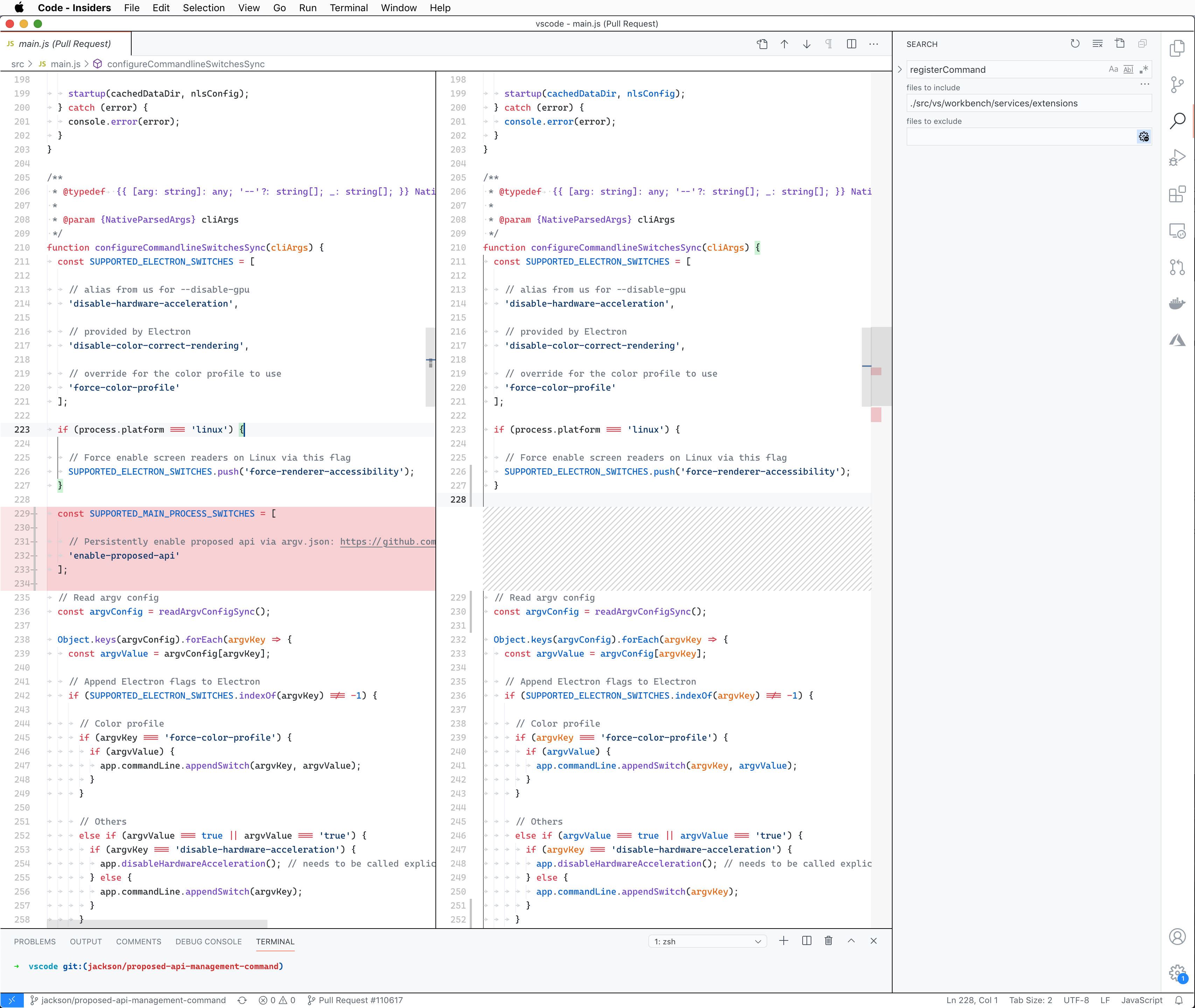
Task: Open the Run and Debug view
Action: (x=1177, y=156)
